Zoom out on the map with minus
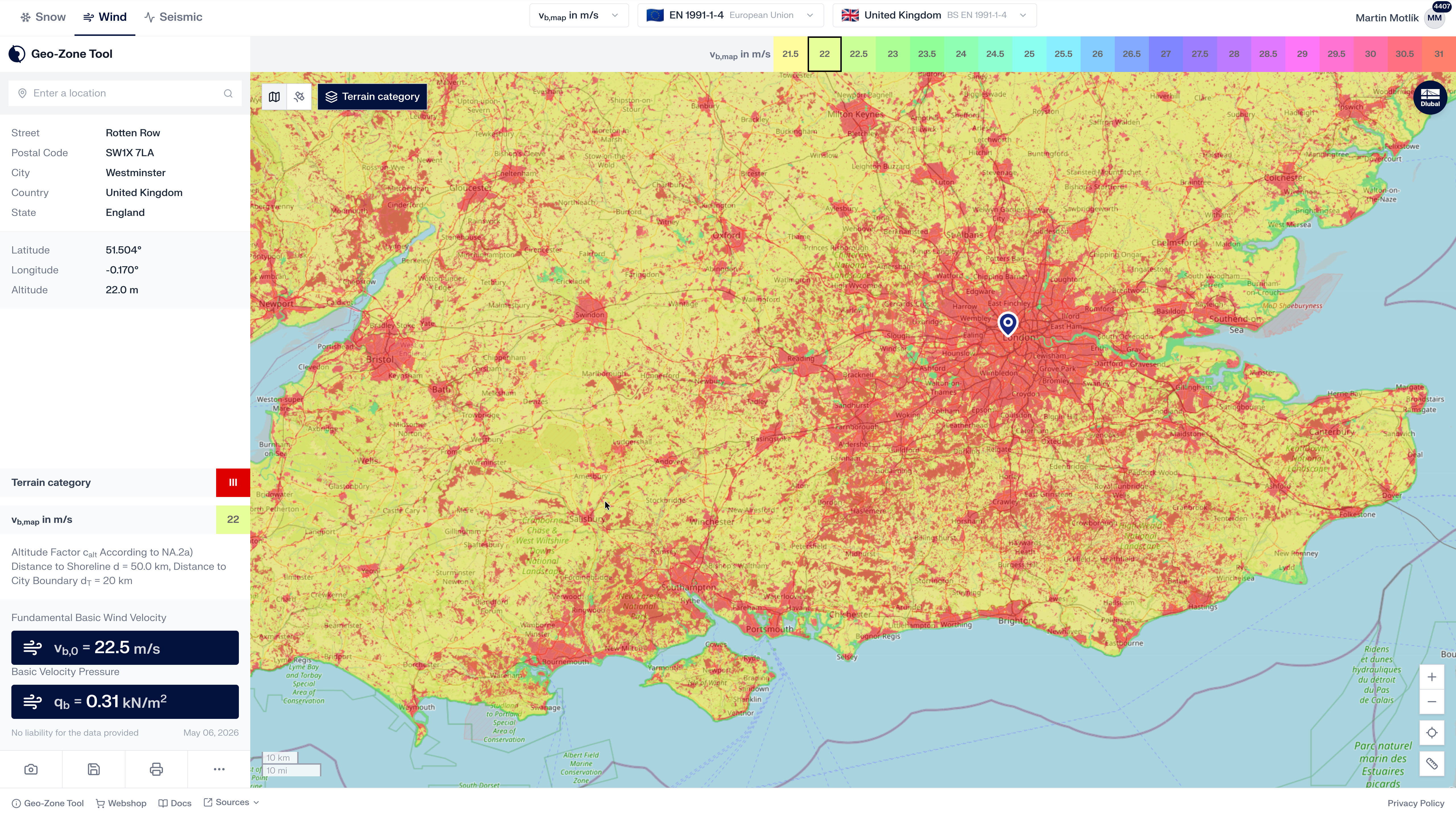This screenshot has width=1456, height=819. (1431, 702)
